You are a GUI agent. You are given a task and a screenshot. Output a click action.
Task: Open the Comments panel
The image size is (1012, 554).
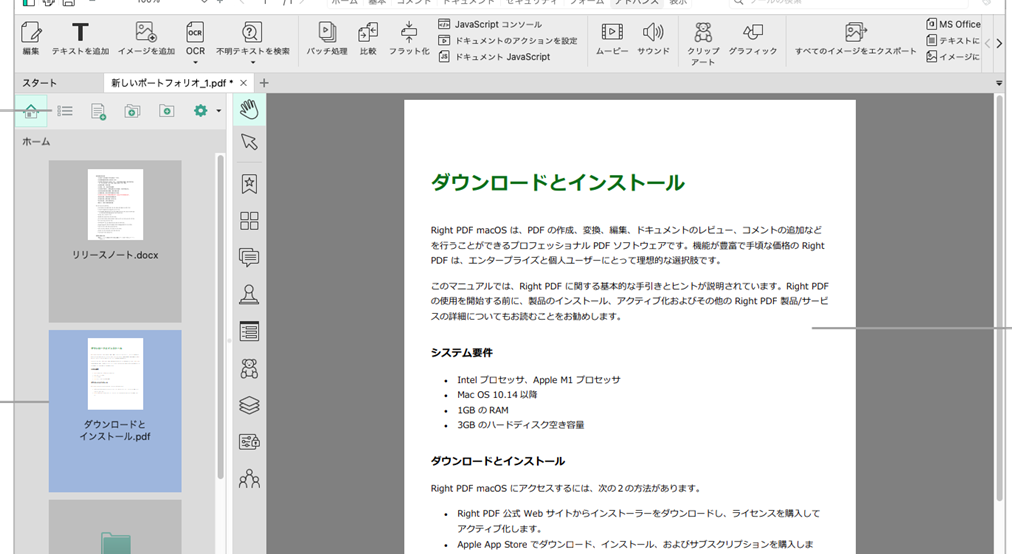[249, 258]
